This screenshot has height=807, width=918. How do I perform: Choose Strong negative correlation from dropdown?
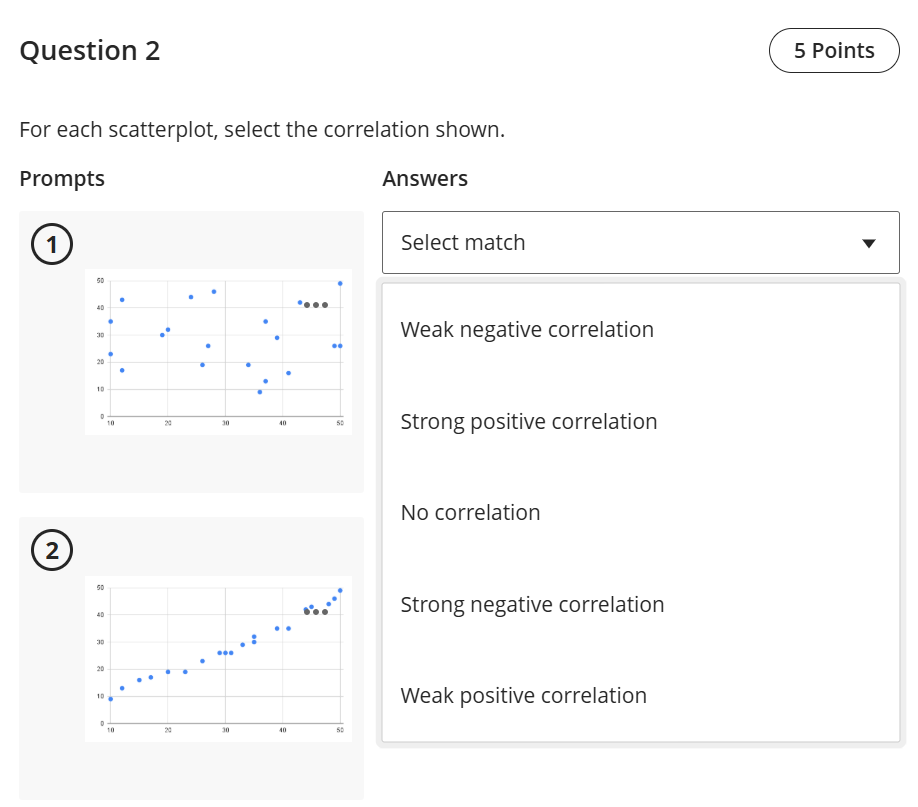tap(532, 604)
